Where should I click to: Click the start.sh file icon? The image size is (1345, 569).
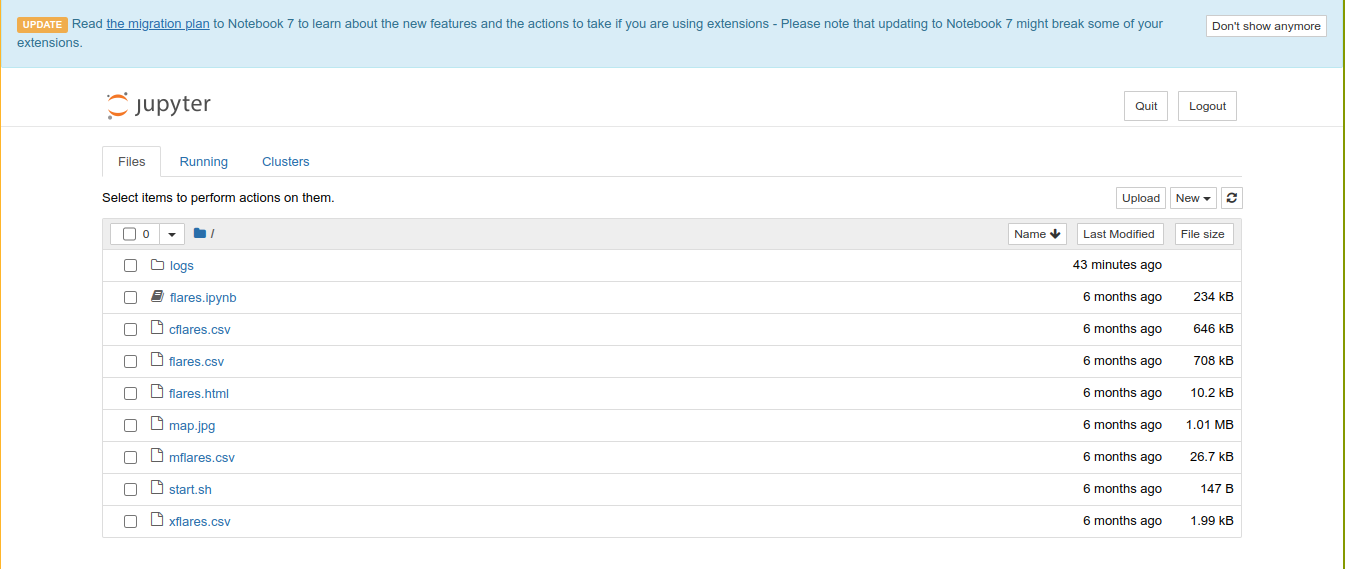pyautogui.click(x=157, y=489)
